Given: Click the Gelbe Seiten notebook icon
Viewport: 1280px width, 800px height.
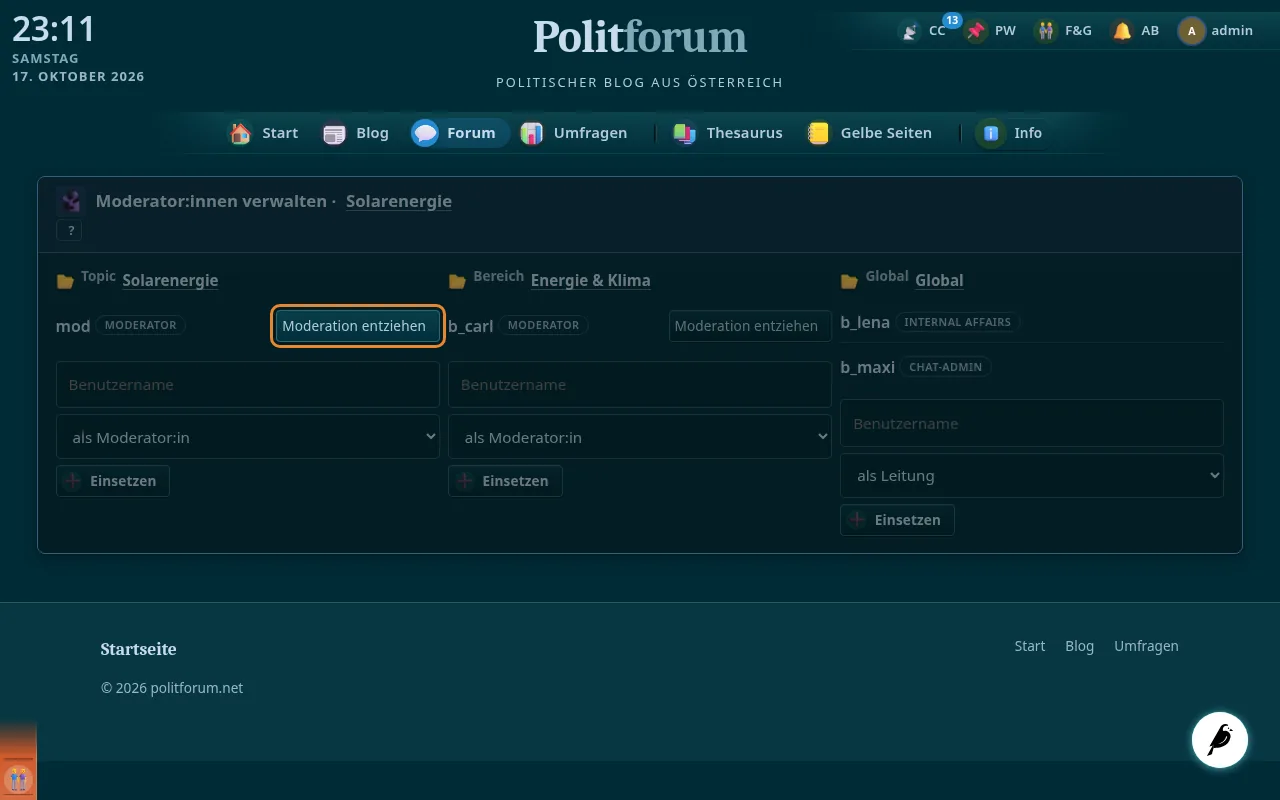Looking at the screenshot, I should click(x=819, y=133).
